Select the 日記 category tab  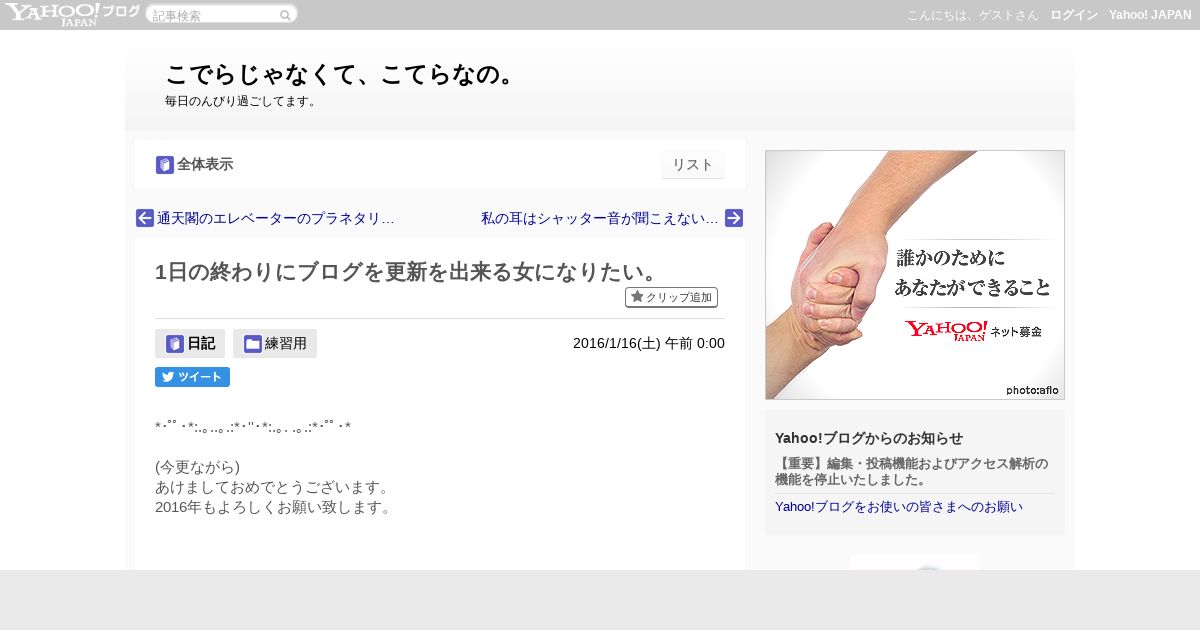tap(190, 343)
